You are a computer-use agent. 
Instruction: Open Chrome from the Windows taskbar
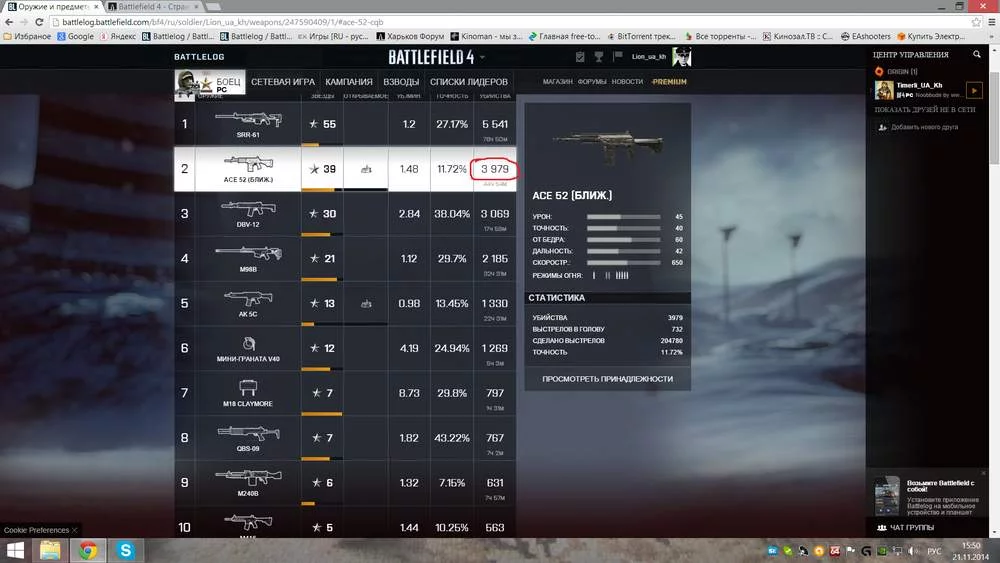pos(88,550)
